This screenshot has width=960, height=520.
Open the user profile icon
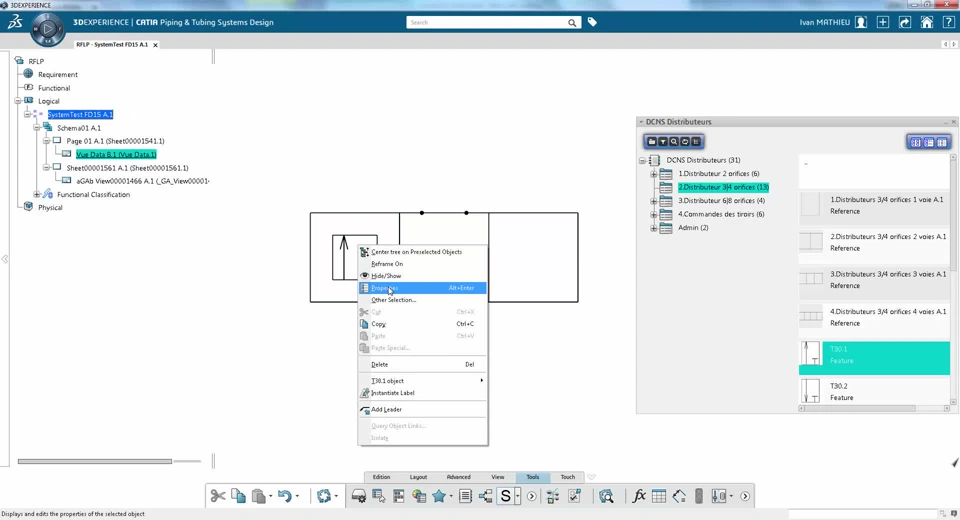[861, 22]
